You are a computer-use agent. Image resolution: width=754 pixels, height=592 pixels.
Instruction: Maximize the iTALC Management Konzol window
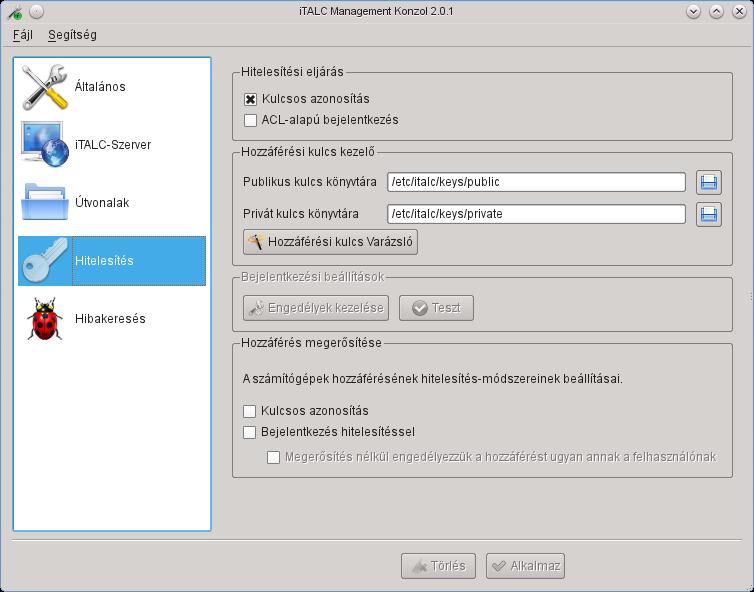click(x=716, y=12)
